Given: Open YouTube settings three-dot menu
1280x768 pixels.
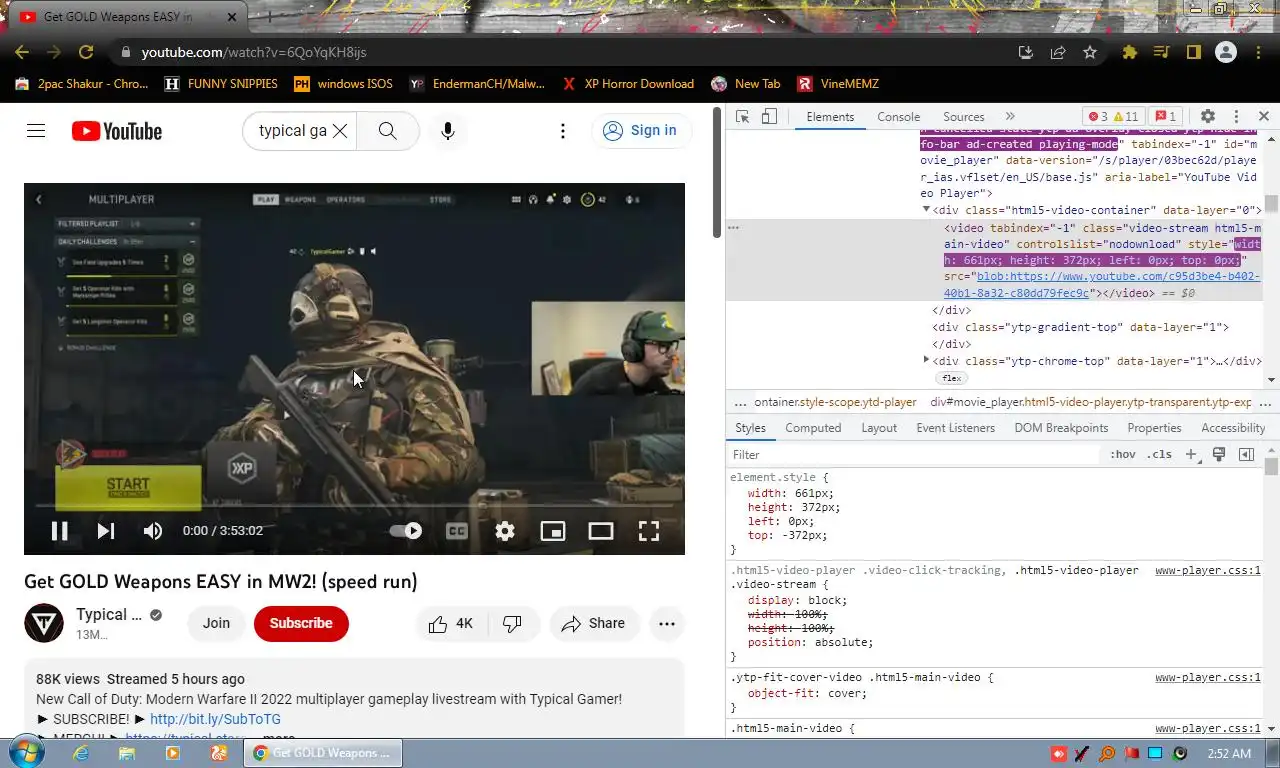Looking at the screenshot, I should (563, 131).
